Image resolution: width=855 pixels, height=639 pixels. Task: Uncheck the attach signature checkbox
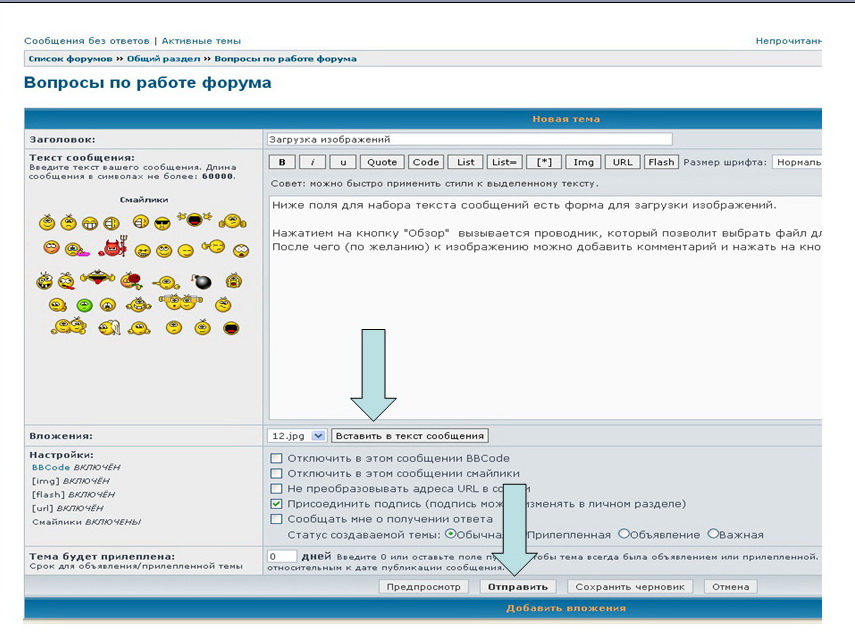coord(277,504)
